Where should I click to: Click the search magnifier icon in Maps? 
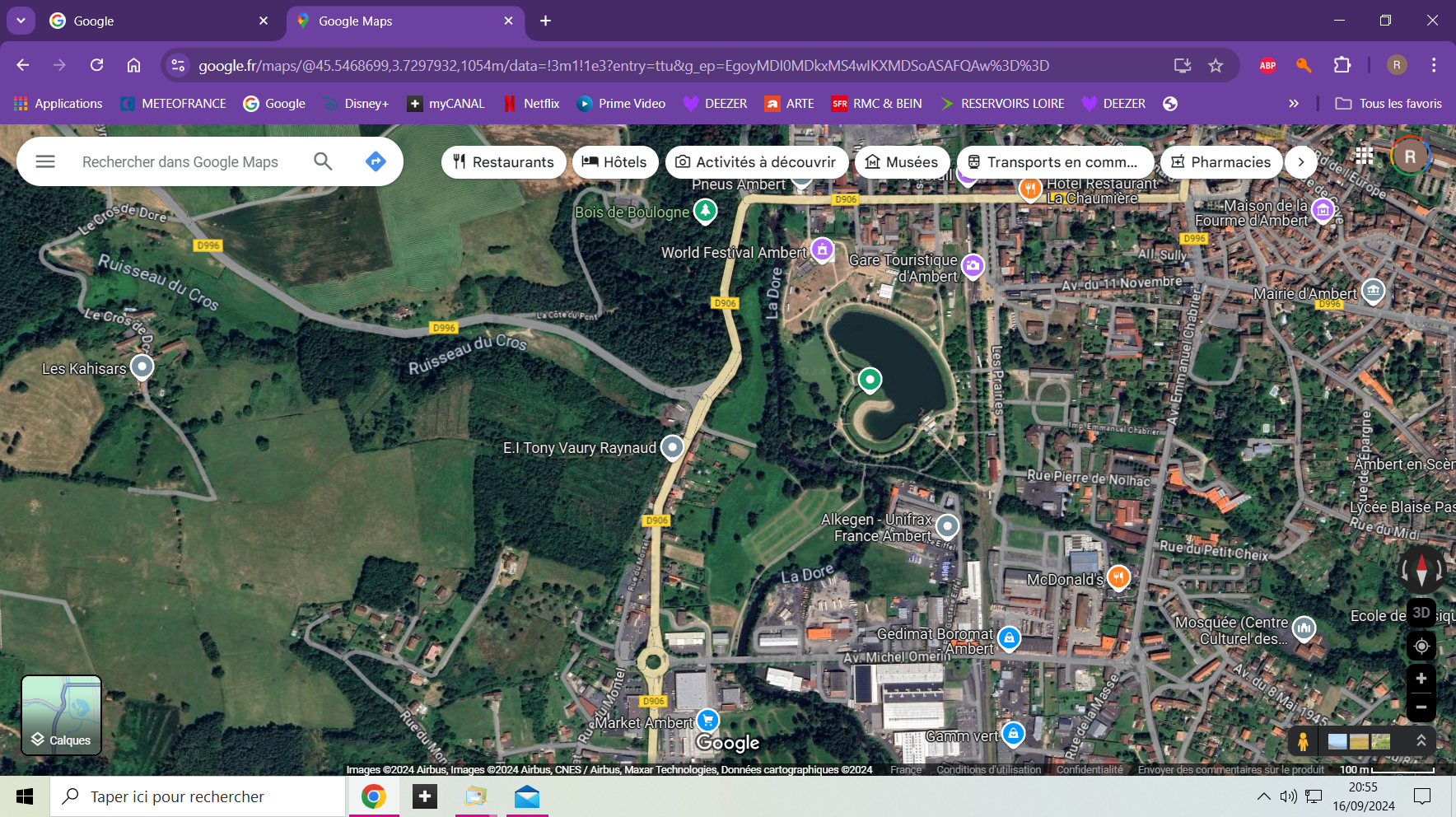323,161
